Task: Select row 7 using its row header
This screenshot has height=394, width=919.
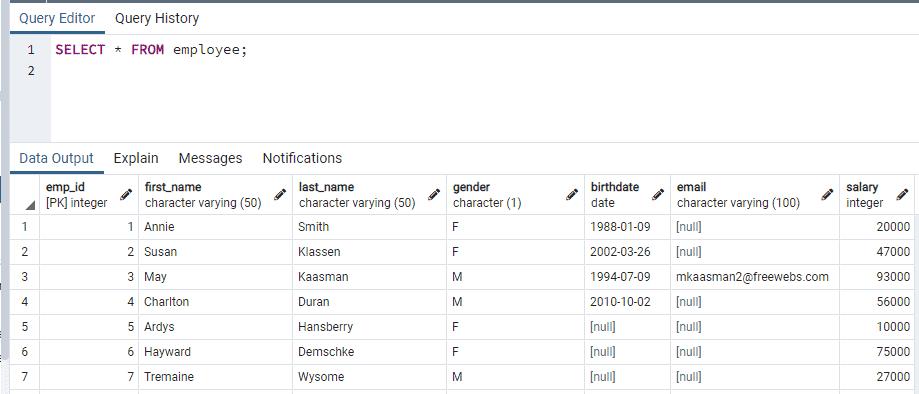Action: 25,376
